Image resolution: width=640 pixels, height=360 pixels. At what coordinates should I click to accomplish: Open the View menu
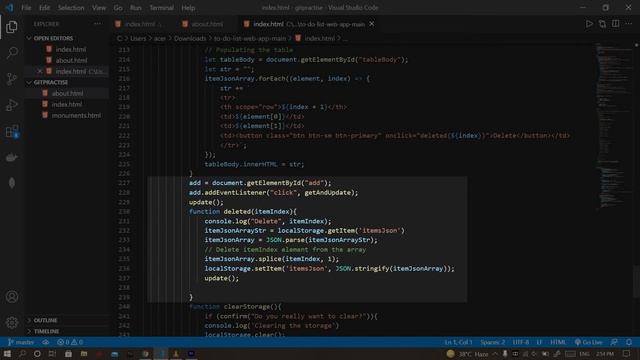99,8
